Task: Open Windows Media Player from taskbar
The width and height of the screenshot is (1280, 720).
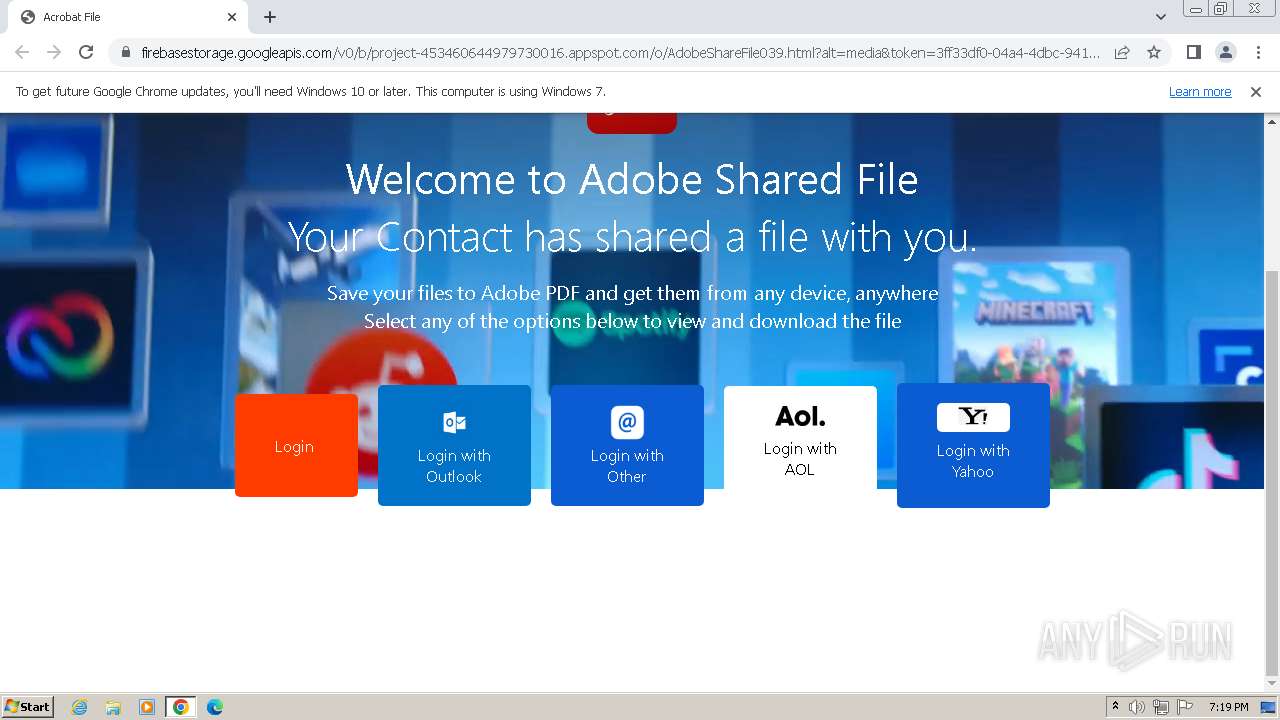Action: (147, 707)
